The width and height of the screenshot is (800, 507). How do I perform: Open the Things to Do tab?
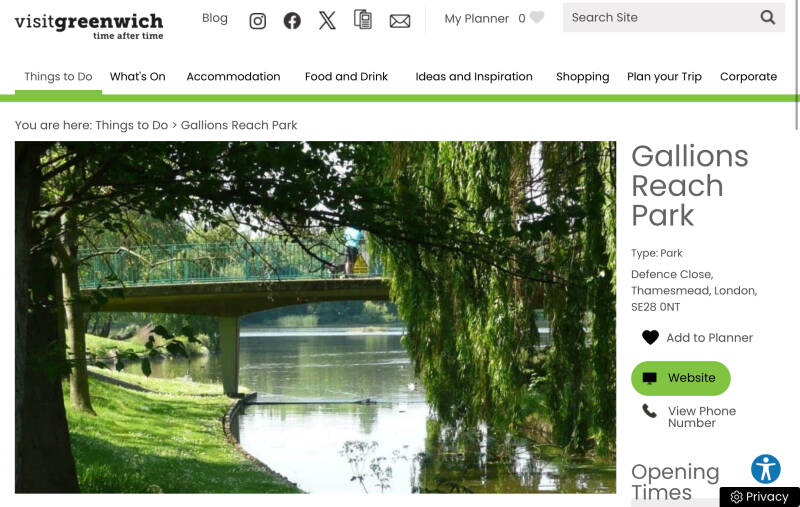(x=58, y=77)
